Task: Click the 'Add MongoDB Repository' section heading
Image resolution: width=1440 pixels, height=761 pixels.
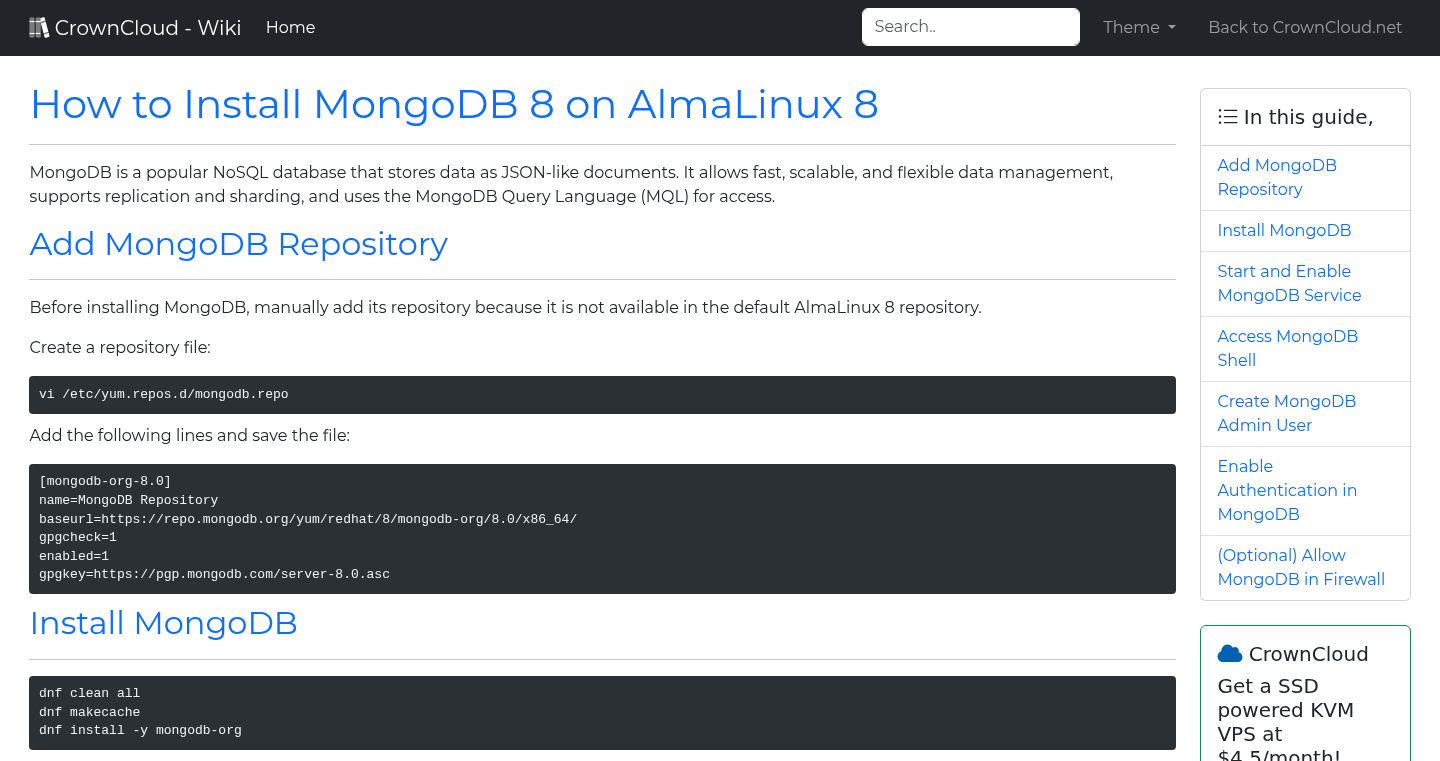Action: pos(238,244)
